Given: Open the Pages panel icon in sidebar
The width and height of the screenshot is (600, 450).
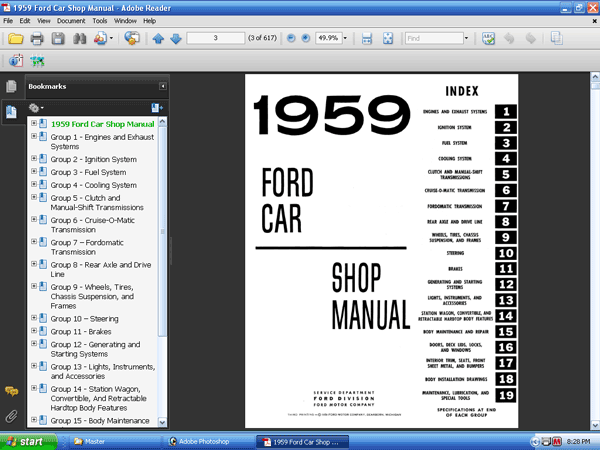Looking at the screenshot, I should point(11,86).
